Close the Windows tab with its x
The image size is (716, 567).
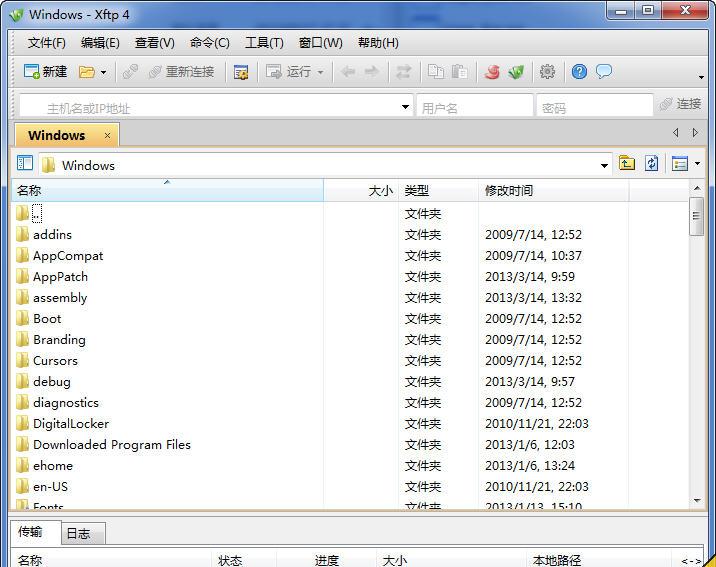point(107,136)
